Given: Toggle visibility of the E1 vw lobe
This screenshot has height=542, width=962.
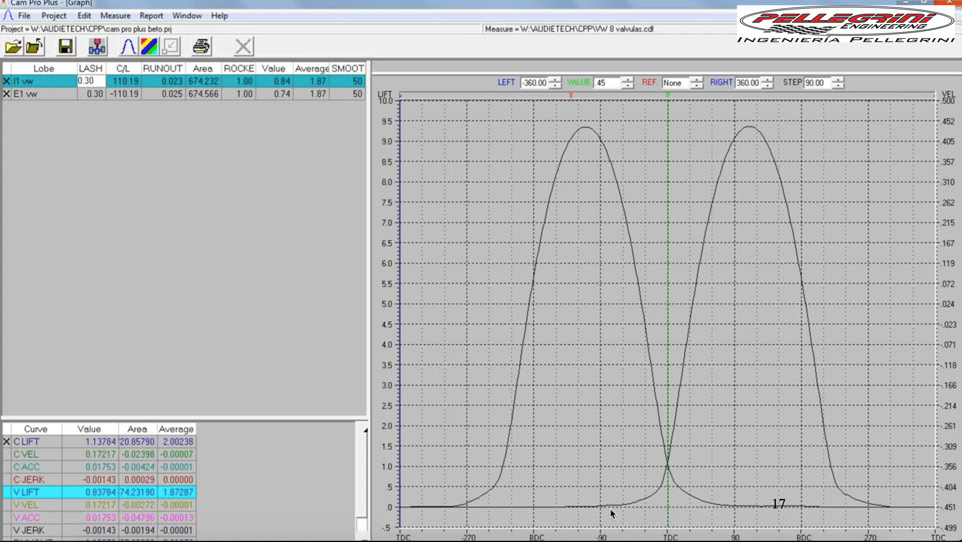Looking at the screenshot, I should tap(7, 94).
